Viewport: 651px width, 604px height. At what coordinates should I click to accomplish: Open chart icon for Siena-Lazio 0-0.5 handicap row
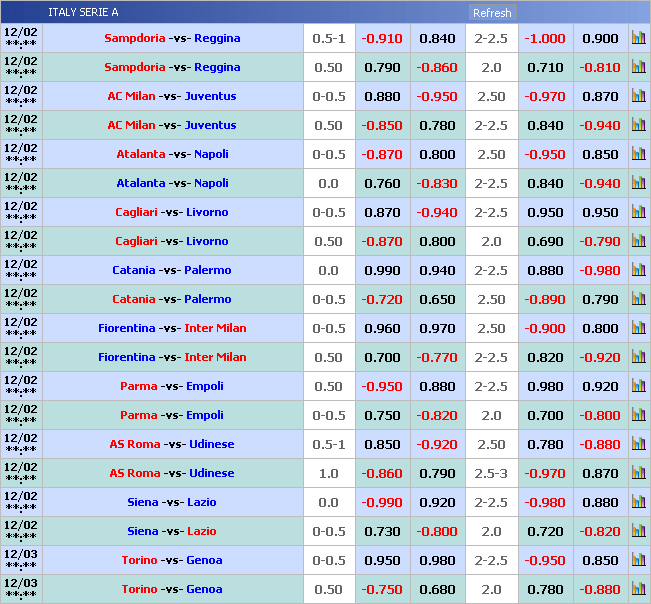point(638,531)
